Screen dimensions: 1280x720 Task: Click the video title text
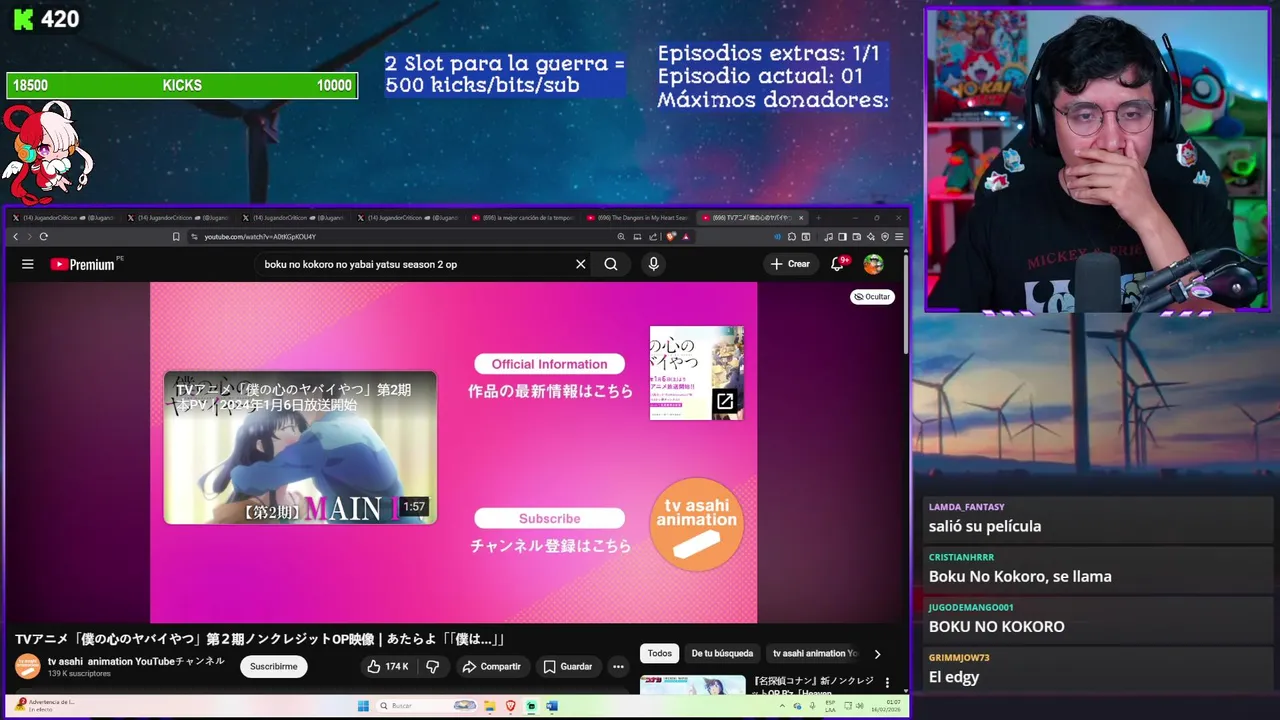coord(260,639)
